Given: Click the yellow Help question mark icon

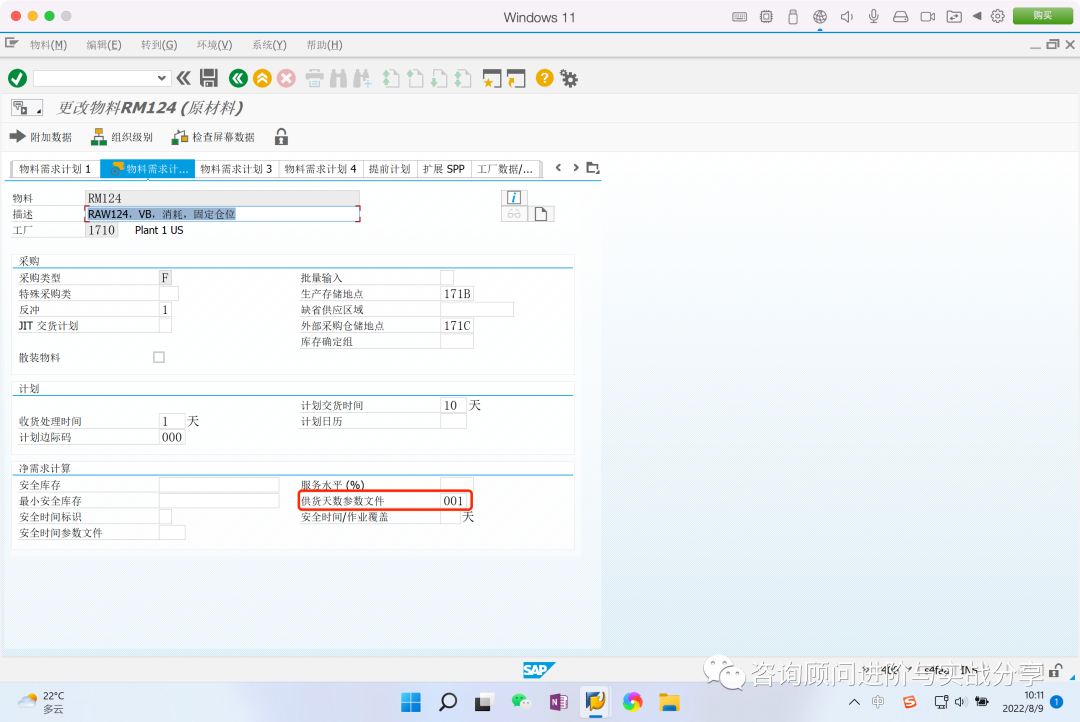Looking at the screenshot, I should pyautogui.click(x=544, y=78).
